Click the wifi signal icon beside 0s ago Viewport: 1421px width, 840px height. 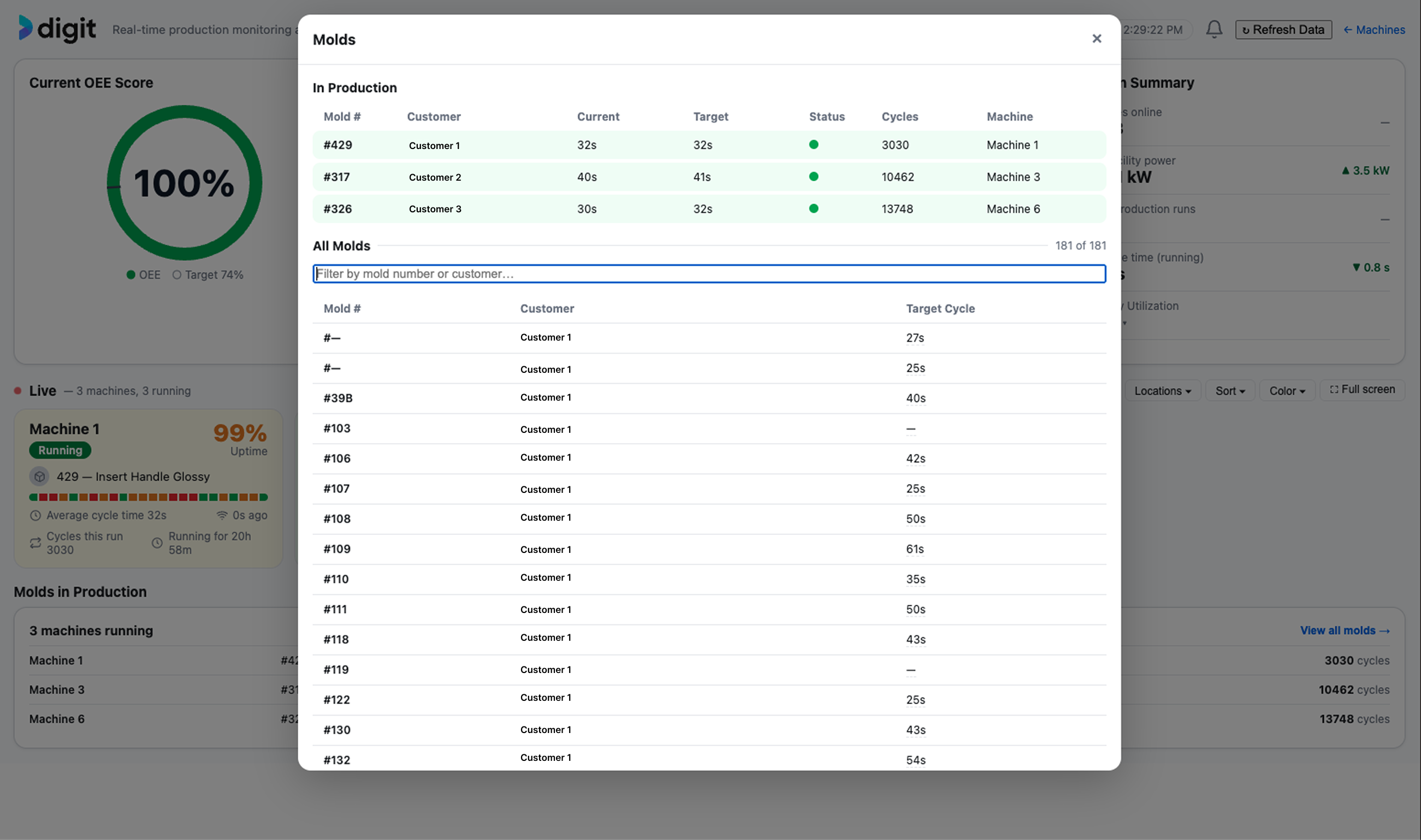[x=221, y=516]
